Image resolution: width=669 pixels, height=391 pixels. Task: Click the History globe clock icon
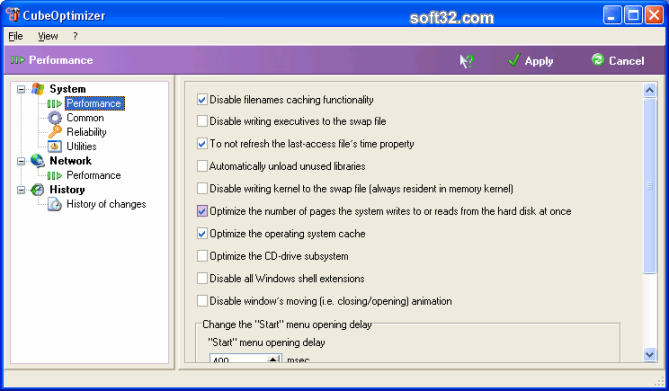coord(38,190)
